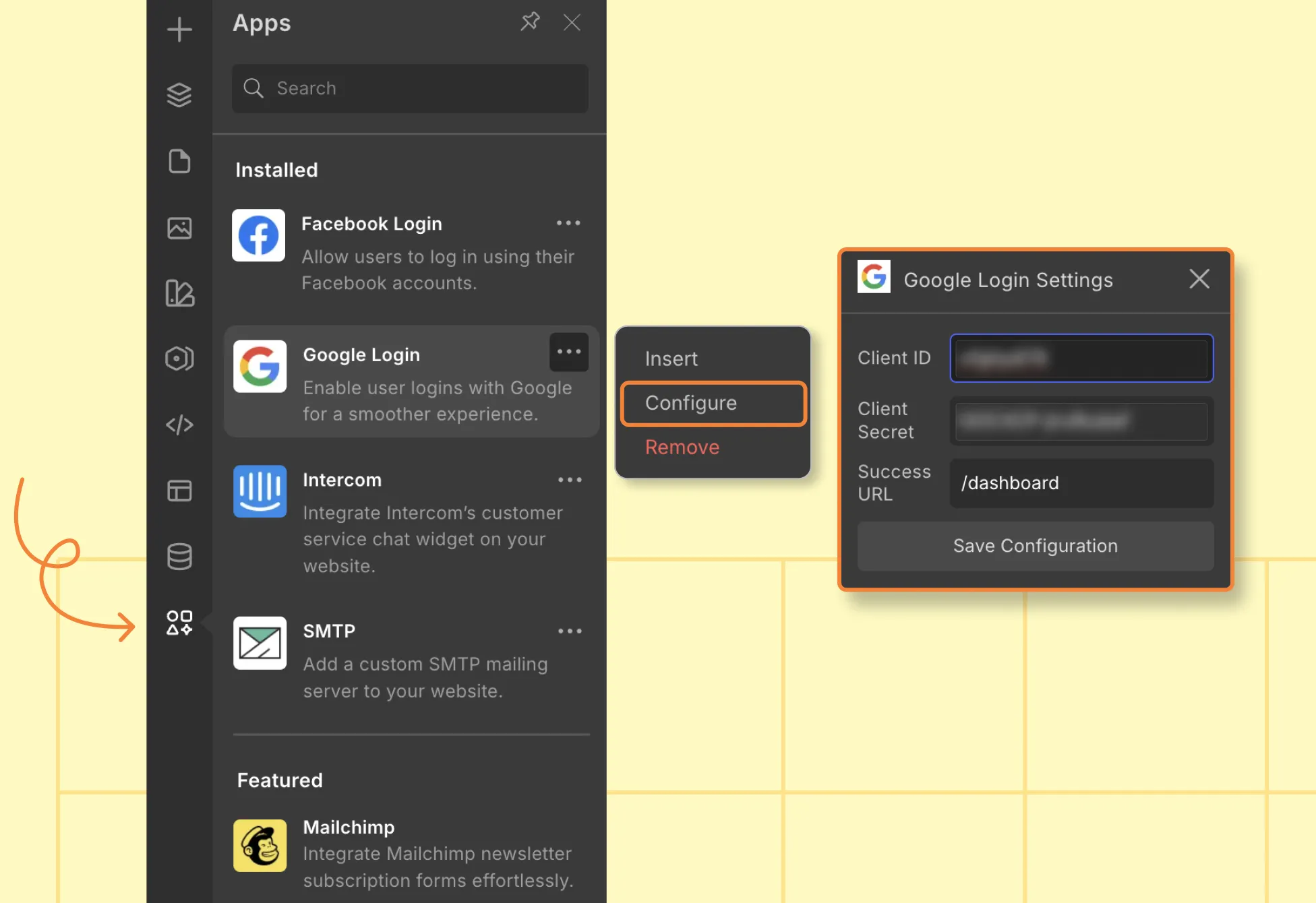The image size is (1316, 903).
Task: Click the Save Configuration button
Action: [1035, 546]
